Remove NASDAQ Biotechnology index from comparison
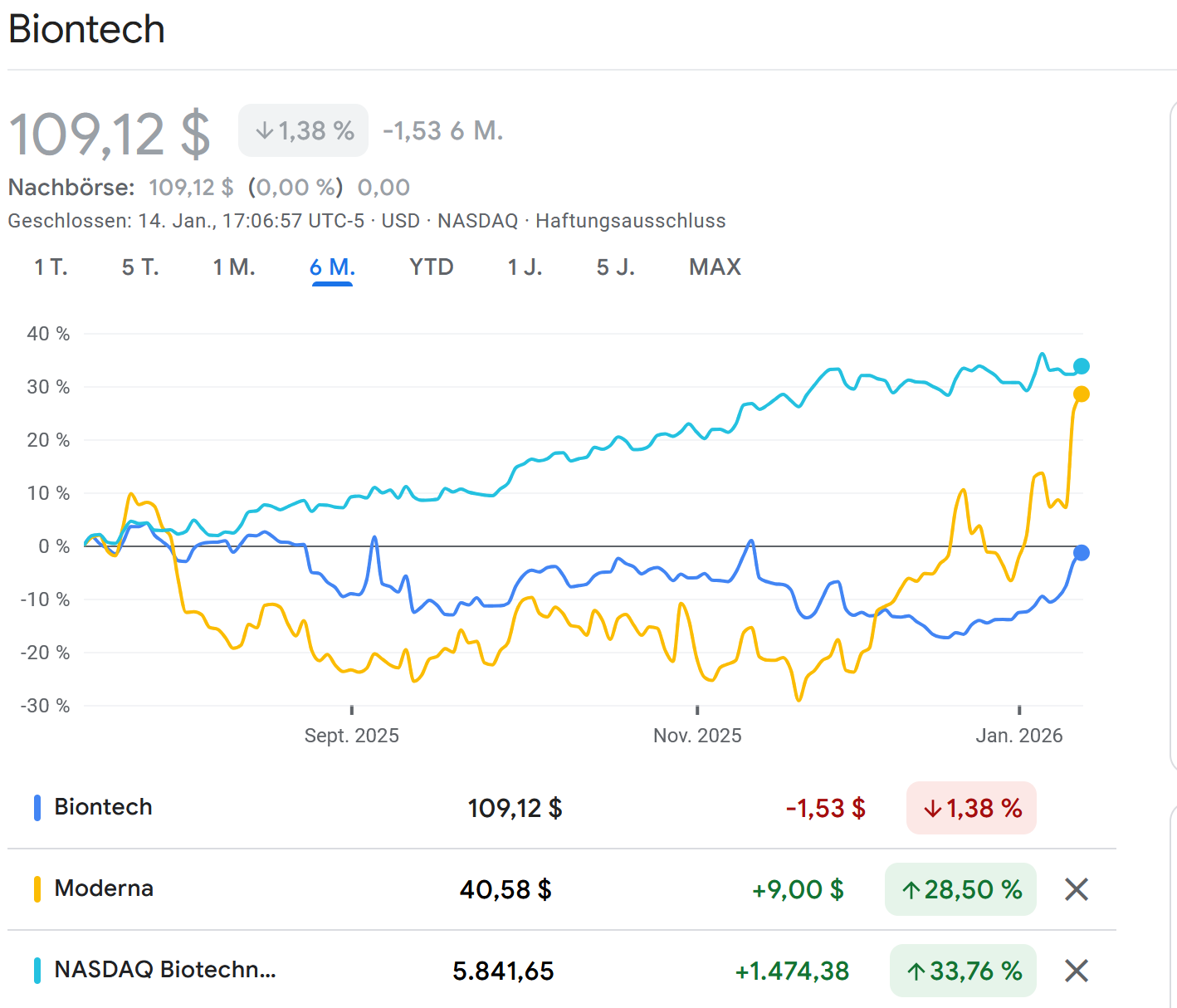Viewport: 1177px width, 1008px height. click(x=1076, y=971)
